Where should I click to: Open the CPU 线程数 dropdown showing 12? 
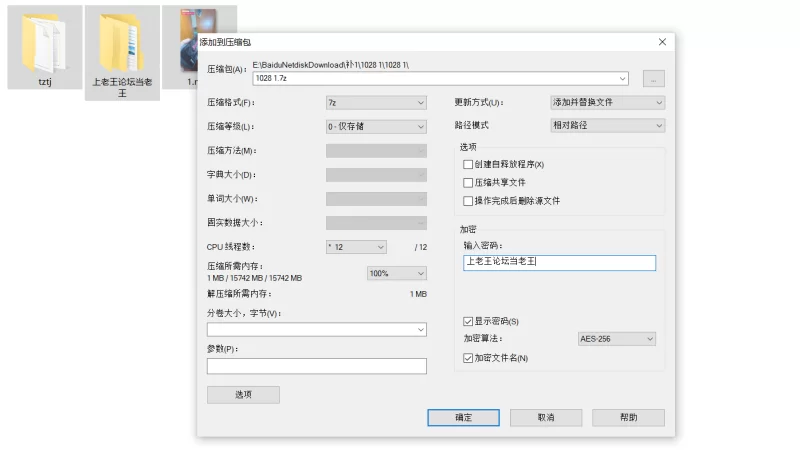(x=356, y=247)
